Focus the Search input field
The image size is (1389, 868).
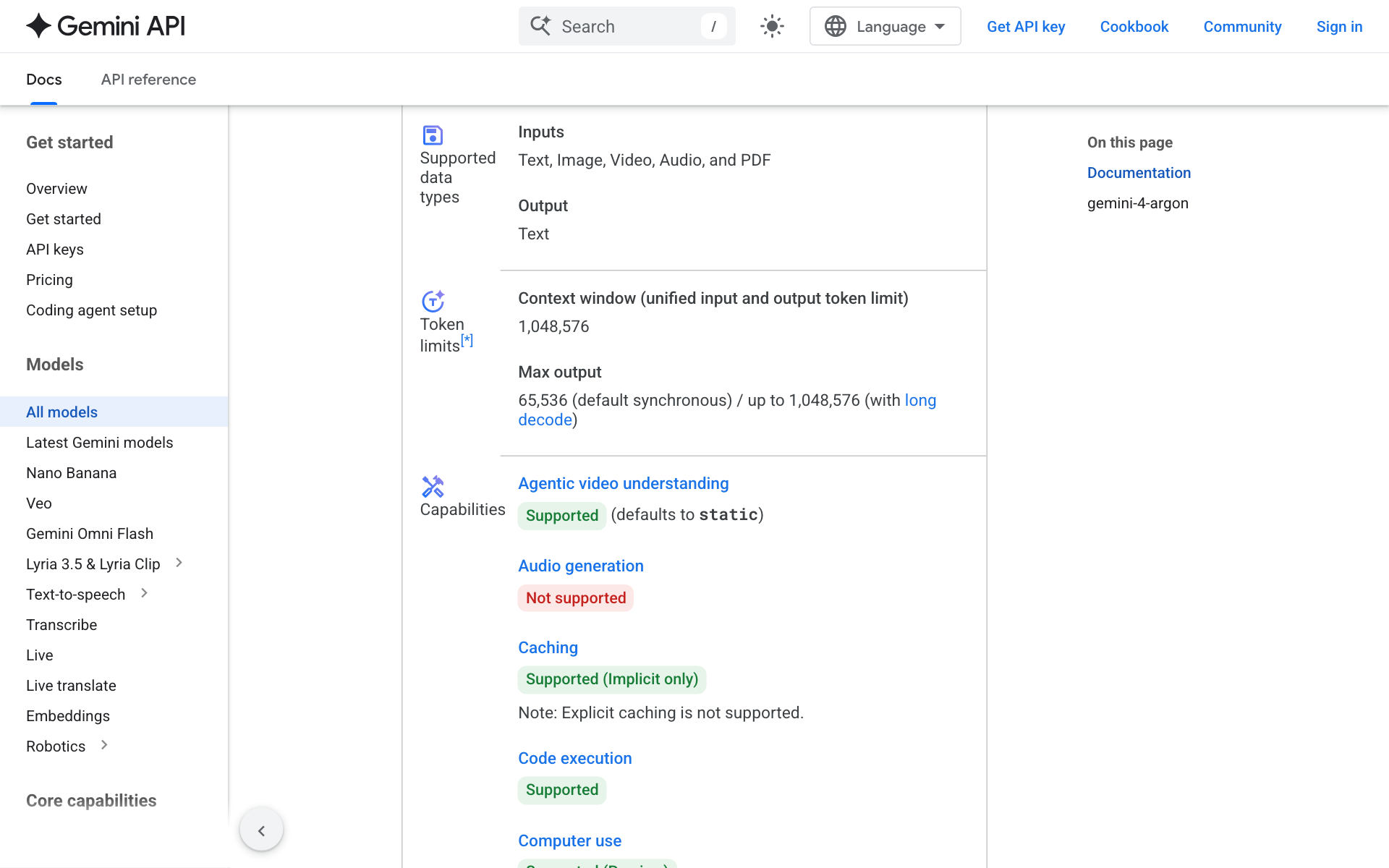(x=626, y=26)
